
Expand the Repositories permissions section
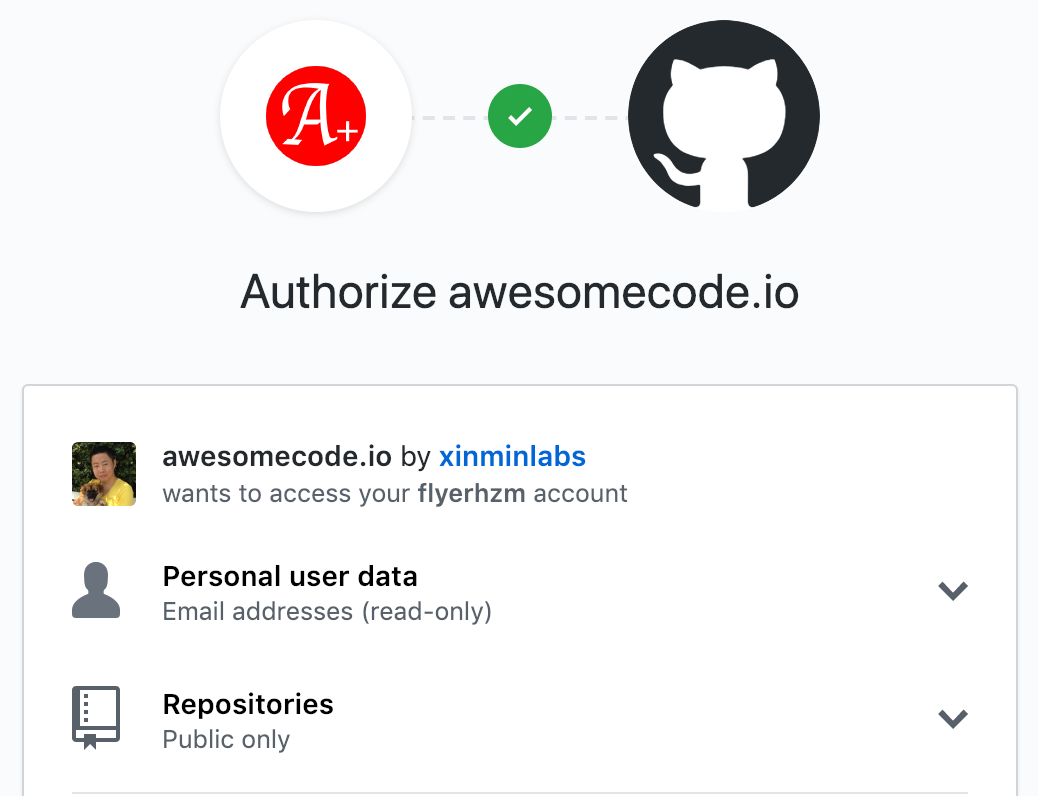pyautogui.click(x=953, y=719)
